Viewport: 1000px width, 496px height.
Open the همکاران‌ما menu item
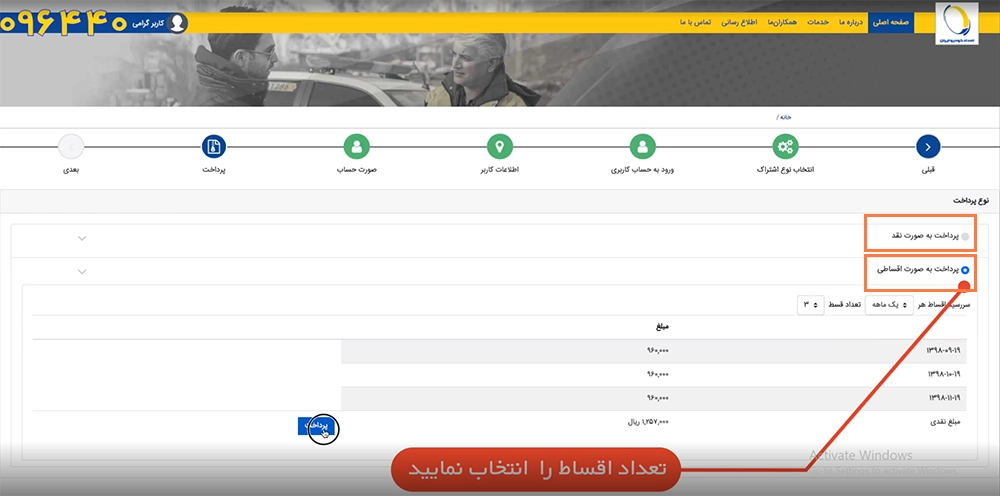point(782,22)
